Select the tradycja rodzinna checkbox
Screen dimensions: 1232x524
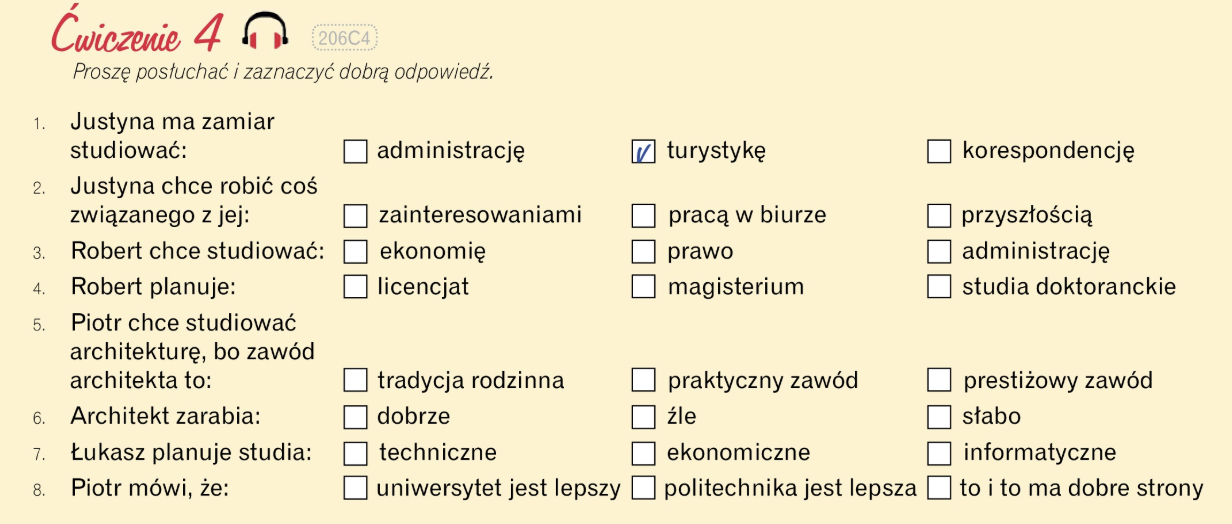pyautogui.click(x=355, y=380)
